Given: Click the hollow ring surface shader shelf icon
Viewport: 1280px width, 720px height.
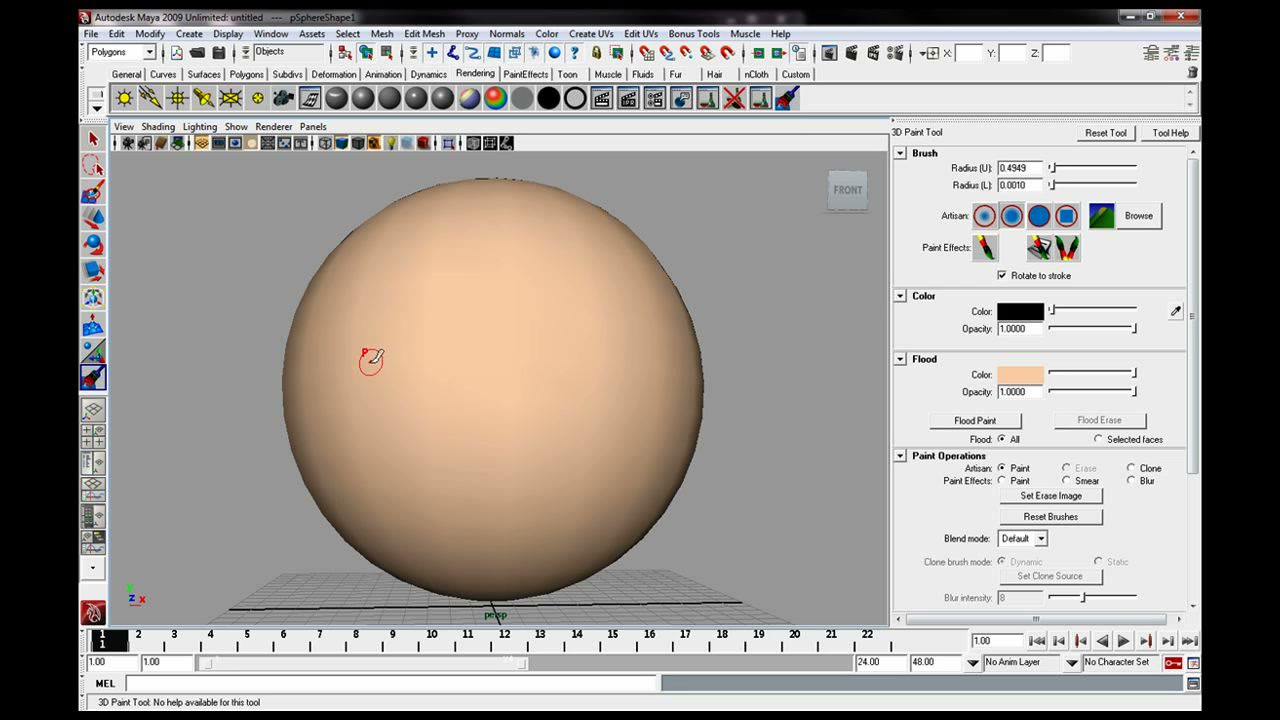Looking at the screenshot, I should coord(575,98).
